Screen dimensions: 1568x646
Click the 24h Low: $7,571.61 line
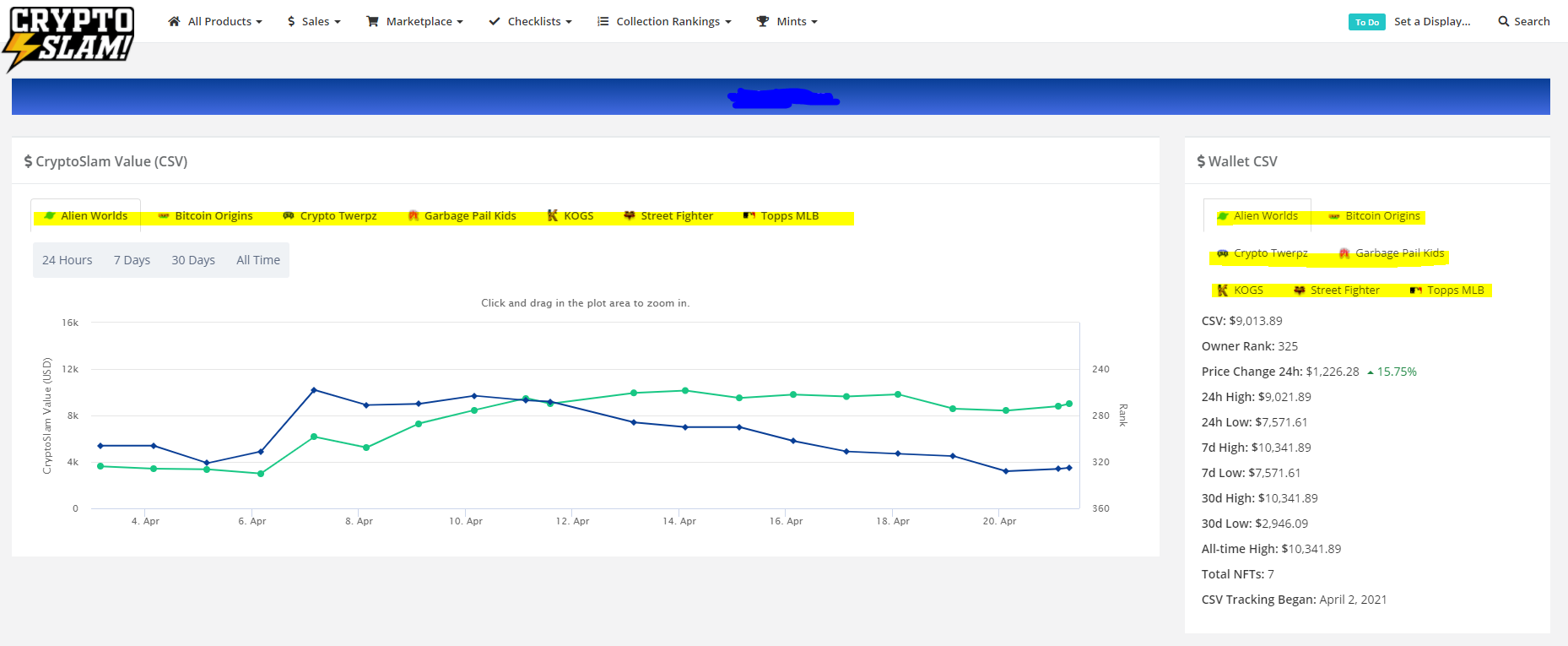coord(1255,422)
